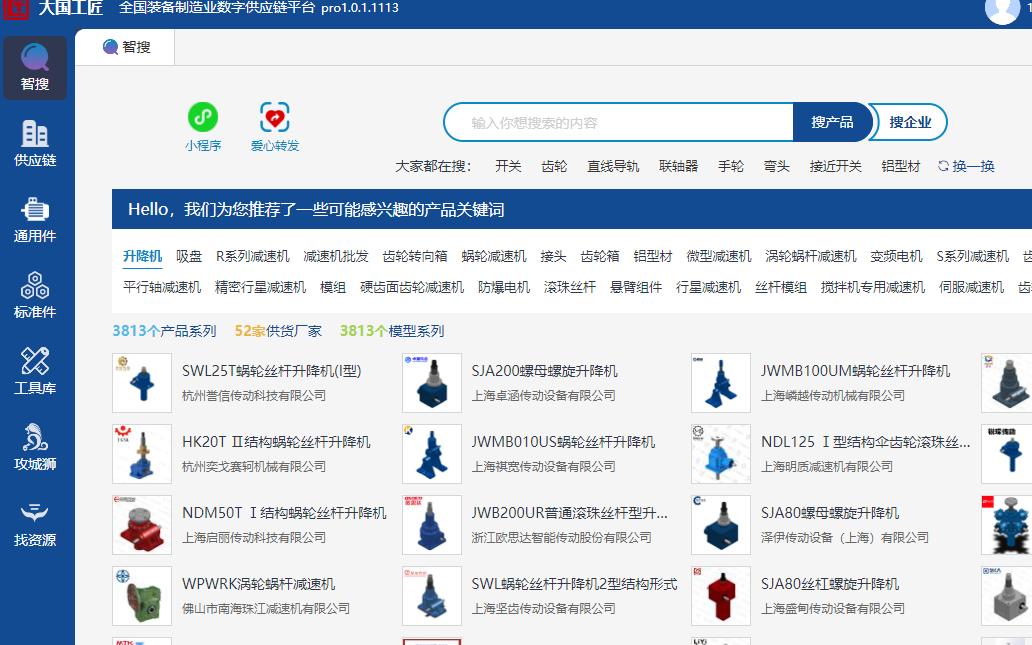Open SJA80丝杠螺旋升降机 red thumbnail

721,596
